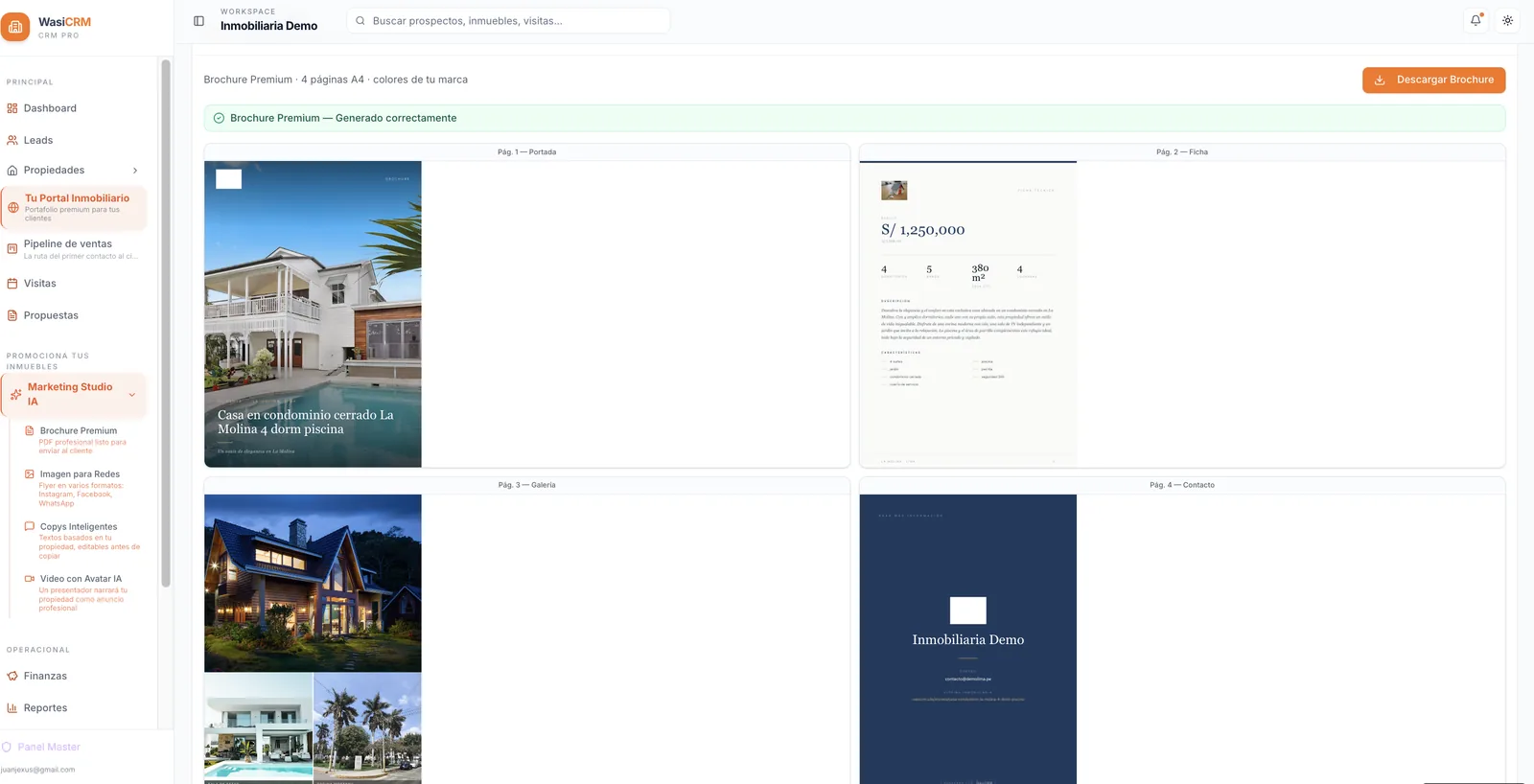This screenshot has height=784, width=1534.
Task: Click the Pág. 3 Galería page preview
Action: [x=313, y=639]
